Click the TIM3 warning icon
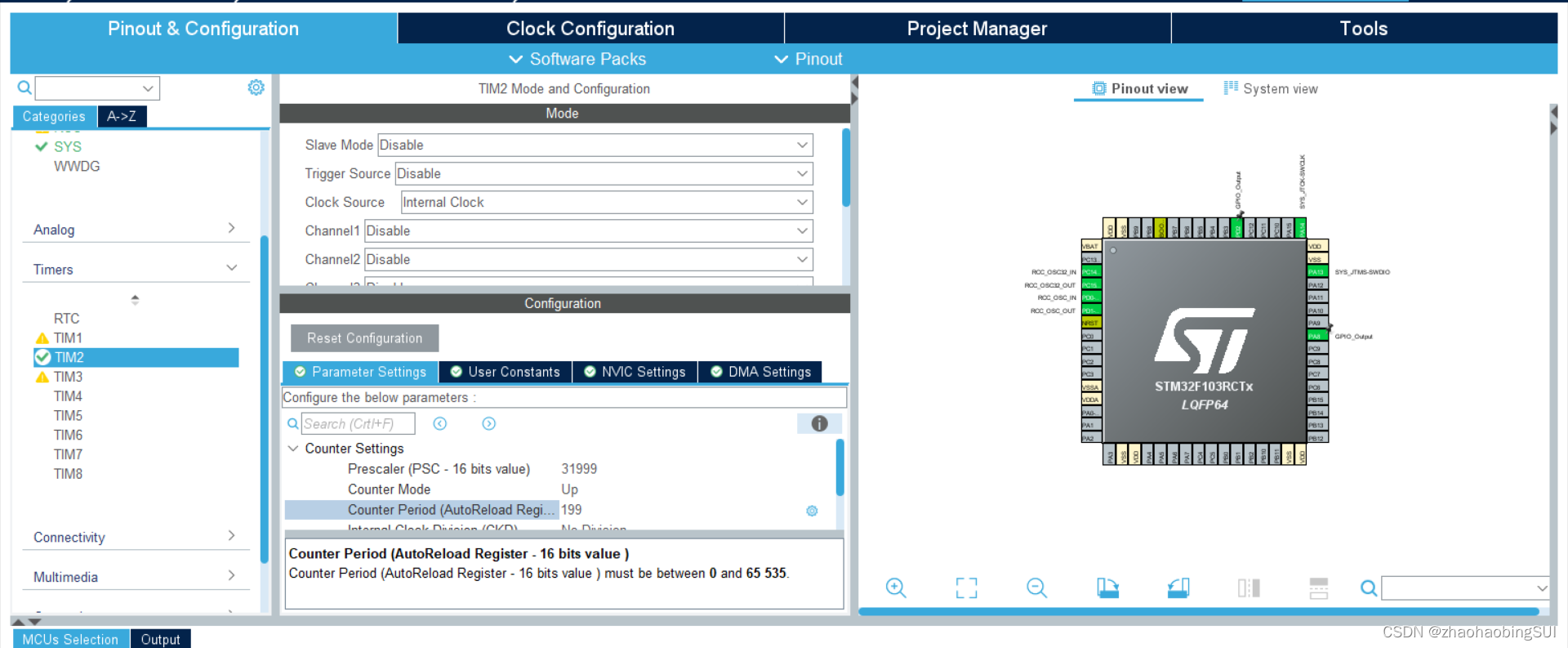This screenshot has width=1568, height=648. (x=42, y=378)
